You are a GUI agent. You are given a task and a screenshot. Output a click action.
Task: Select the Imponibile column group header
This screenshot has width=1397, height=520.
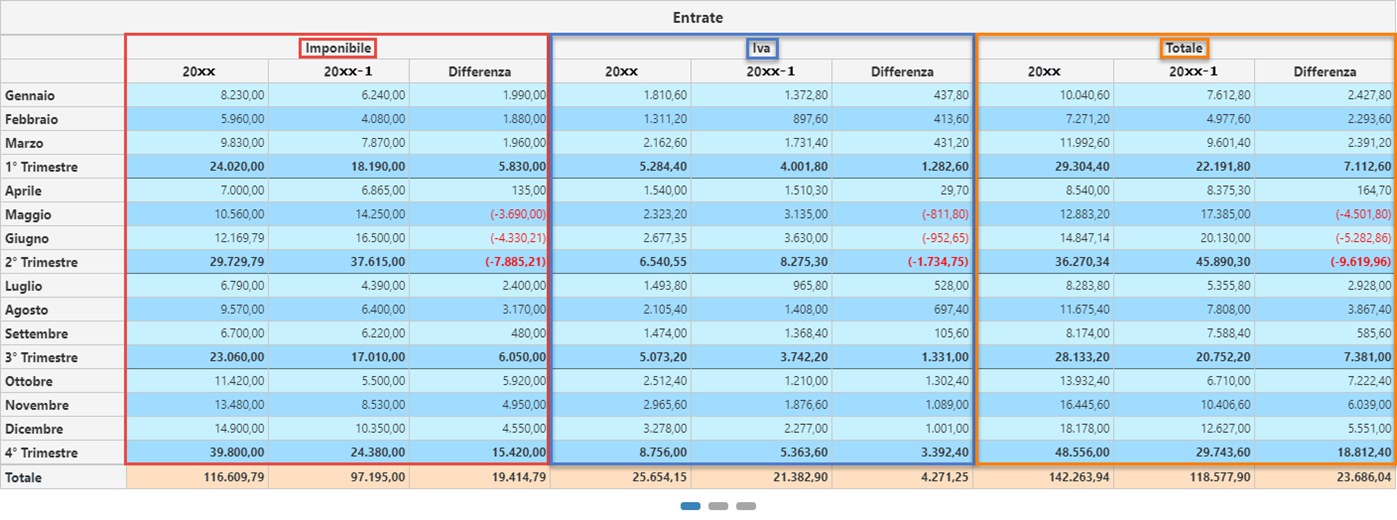pos(339,48)
